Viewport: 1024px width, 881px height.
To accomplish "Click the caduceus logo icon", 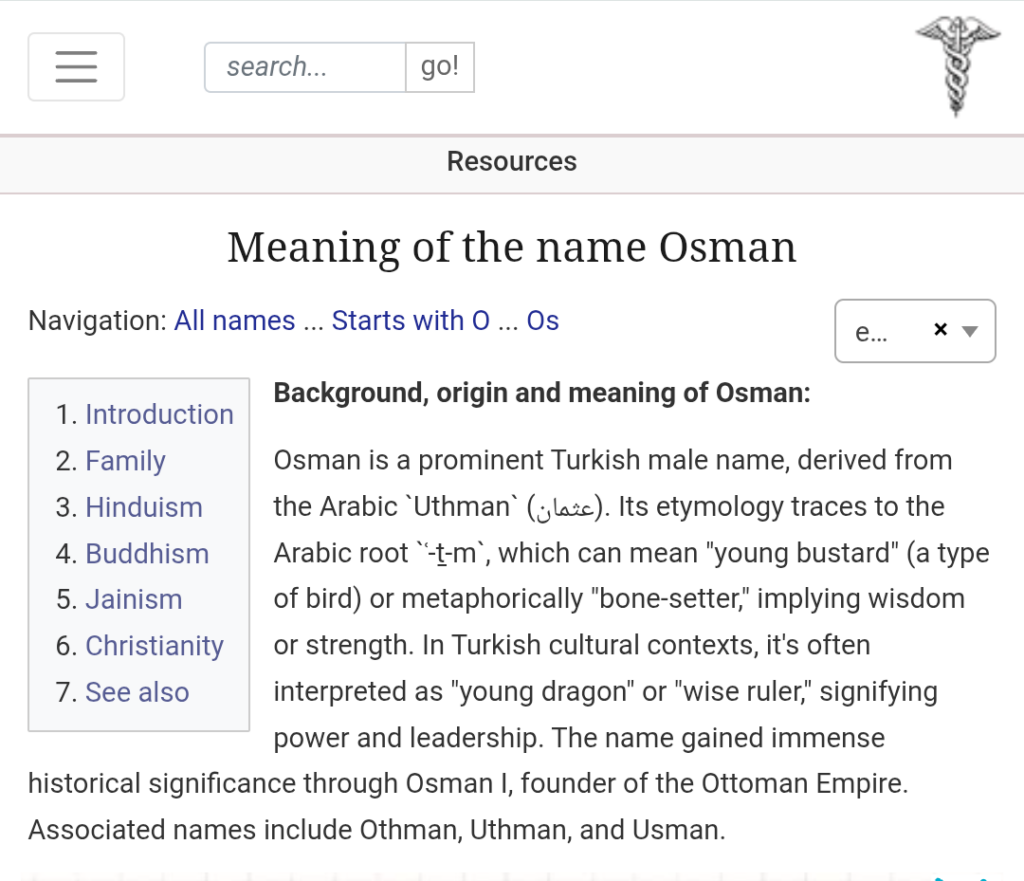I will click(957, 67).
